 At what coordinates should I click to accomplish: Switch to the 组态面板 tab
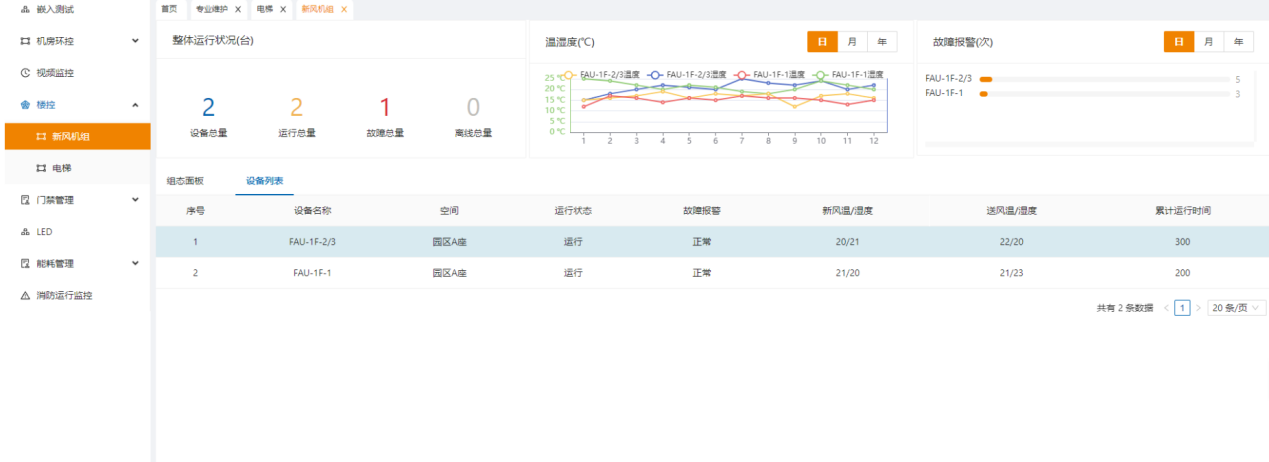tap(184, 181)
